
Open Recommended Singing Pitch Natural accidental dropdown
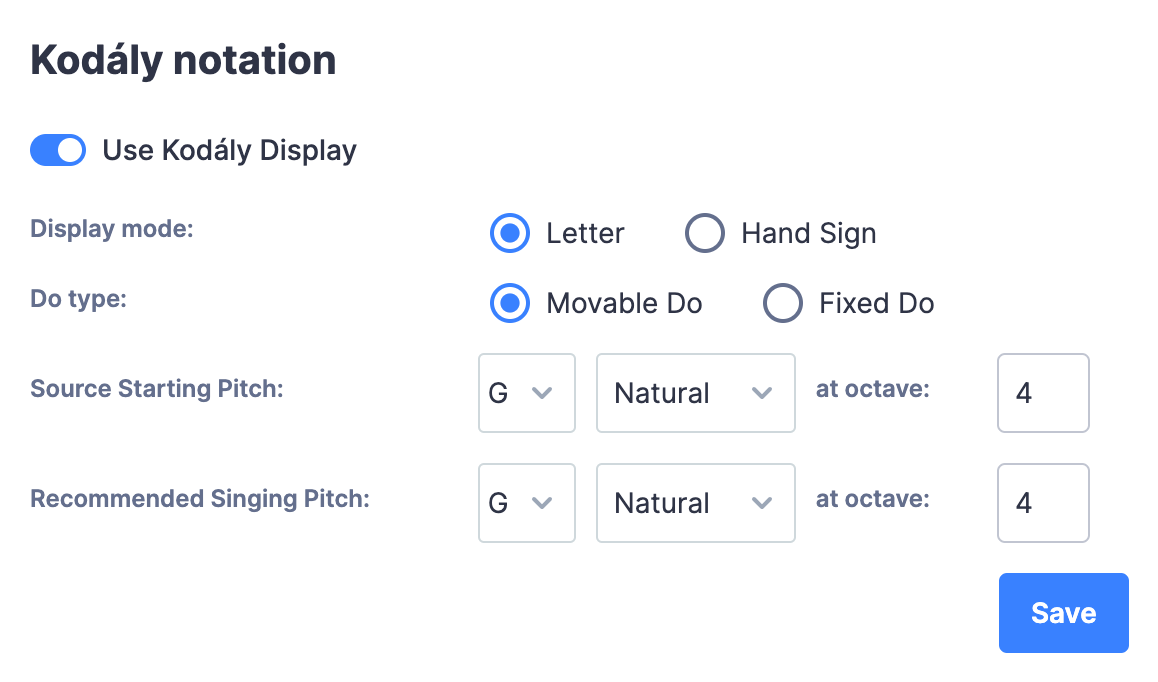tap(696, 503)
